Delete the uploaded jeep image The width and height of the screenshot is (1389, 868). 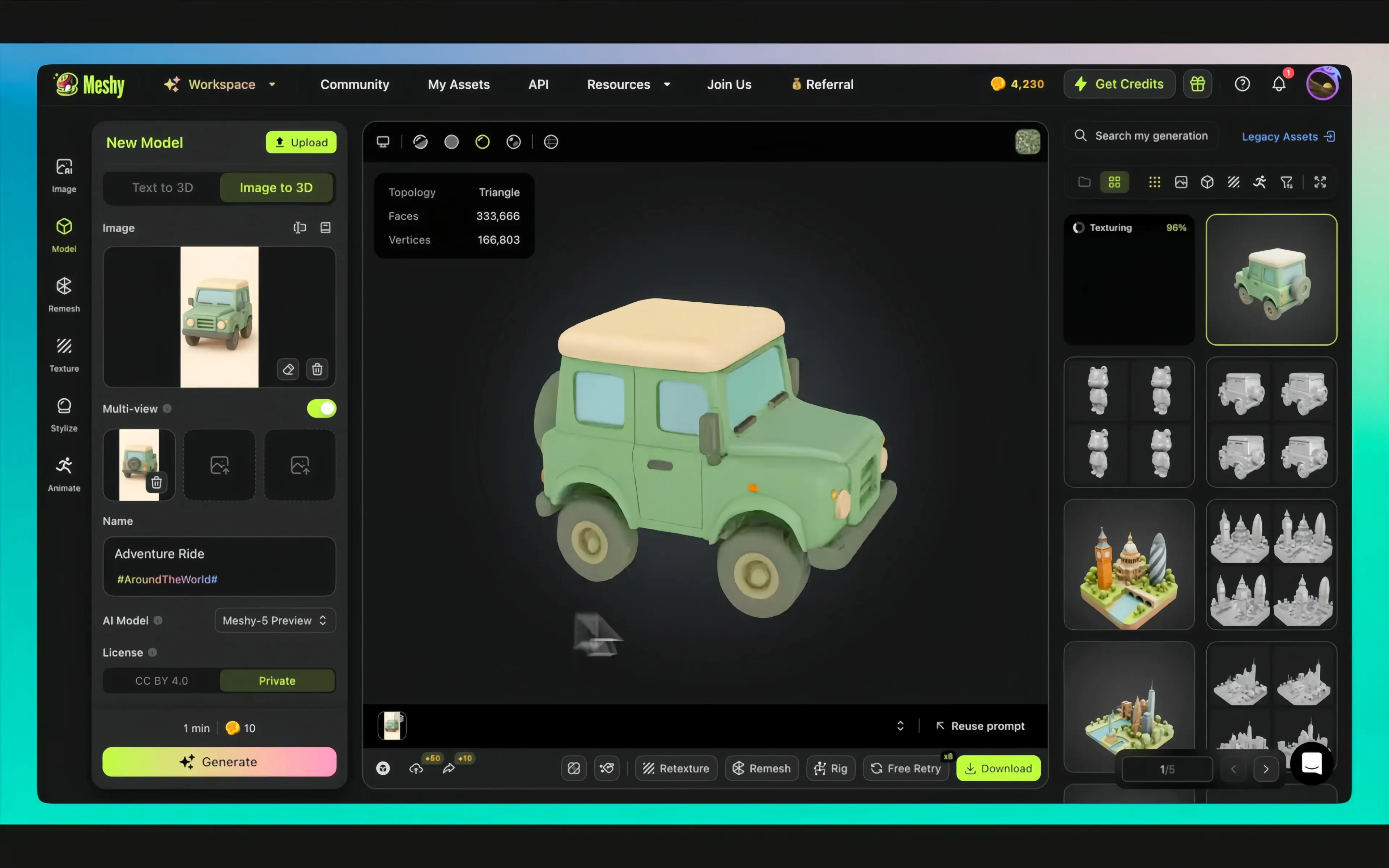[x=317, y=369]
